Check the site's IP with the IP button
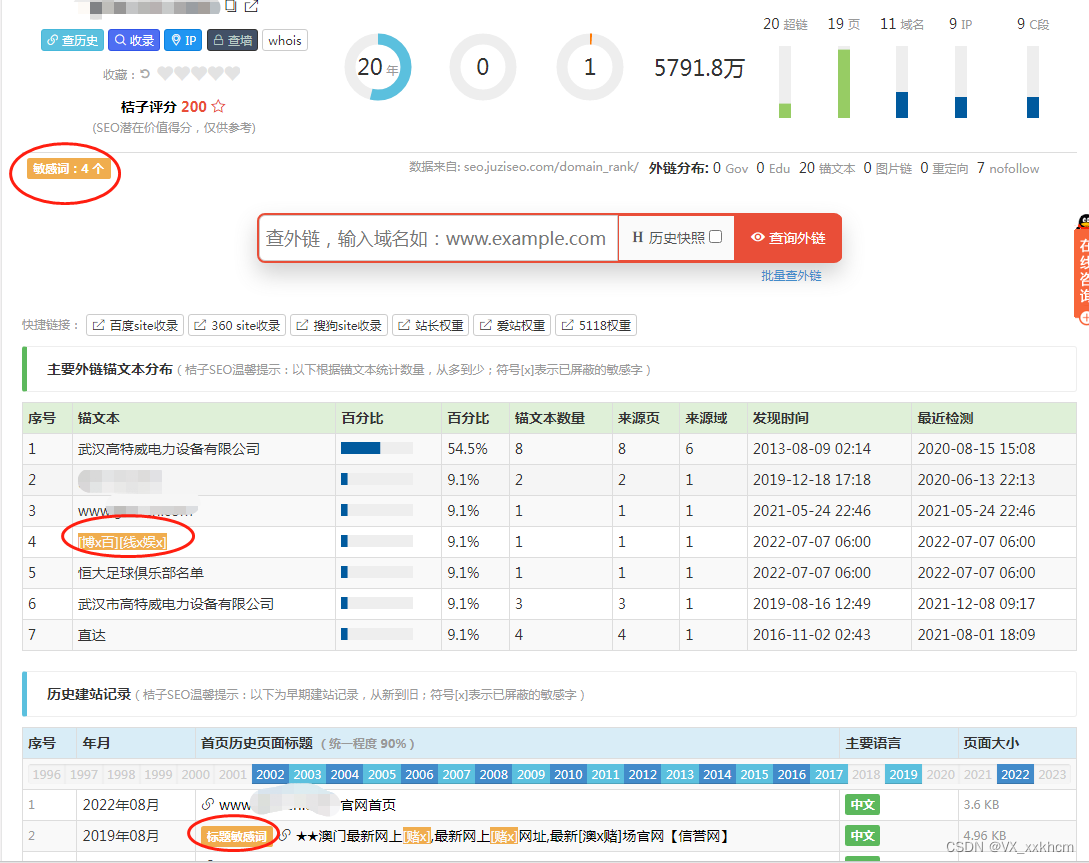This screenshot has width=1089, height=863. click(x=183, y=40)
